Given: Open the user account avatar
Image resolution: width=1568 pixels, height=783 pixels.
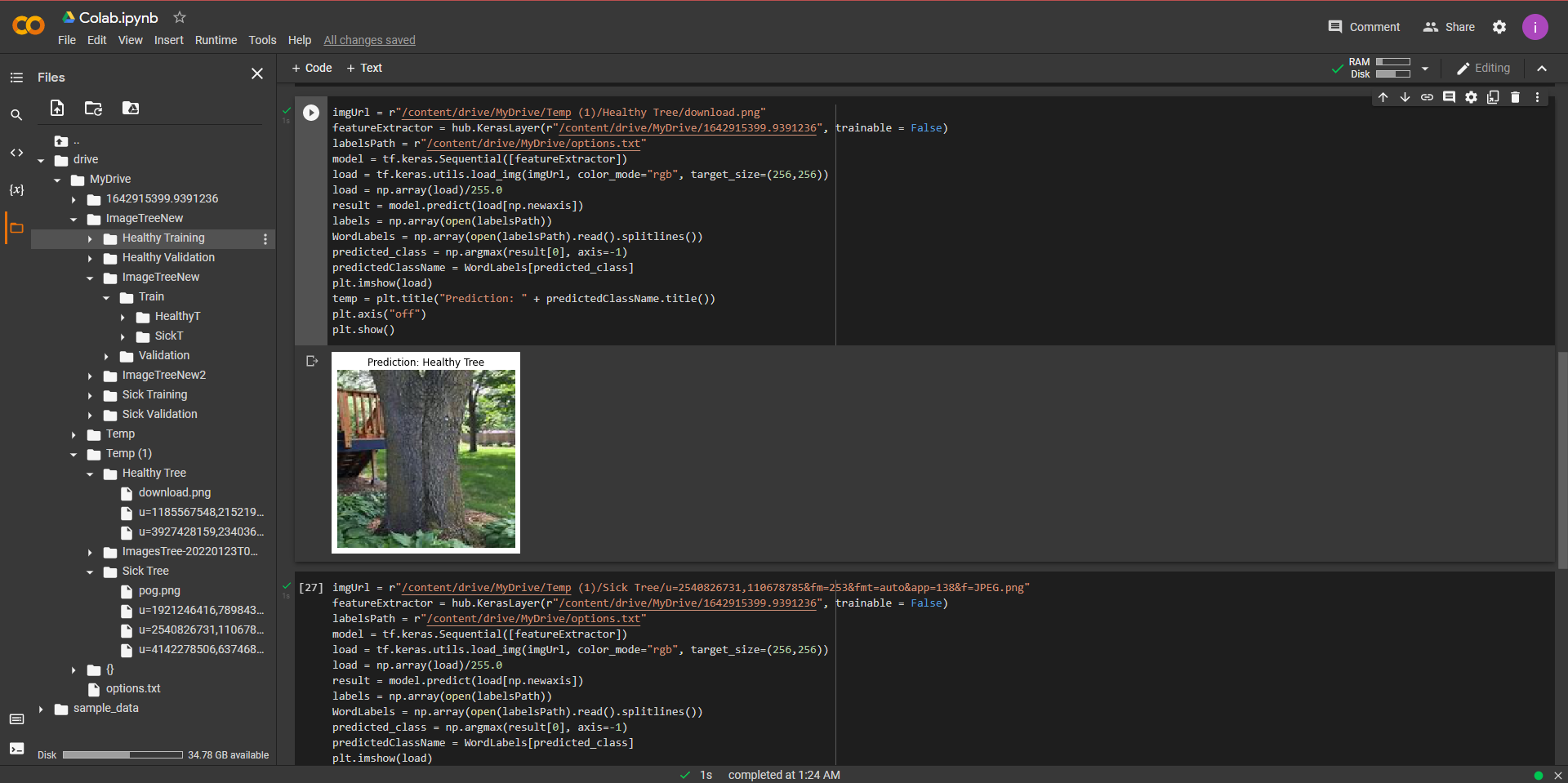Looking at the screenshot, I should click(x=1535, y=27).
